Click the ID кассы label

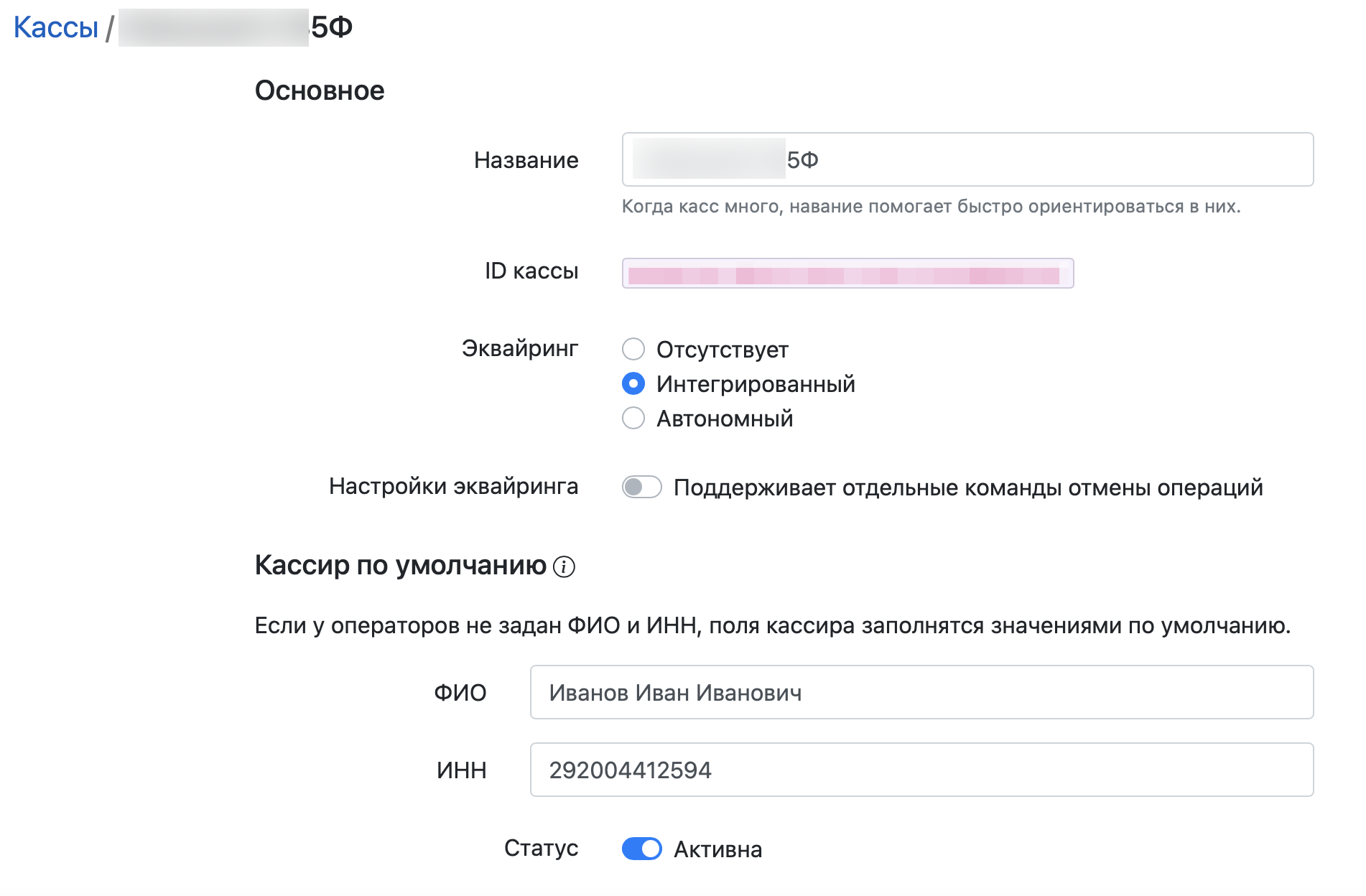(531, 271)
